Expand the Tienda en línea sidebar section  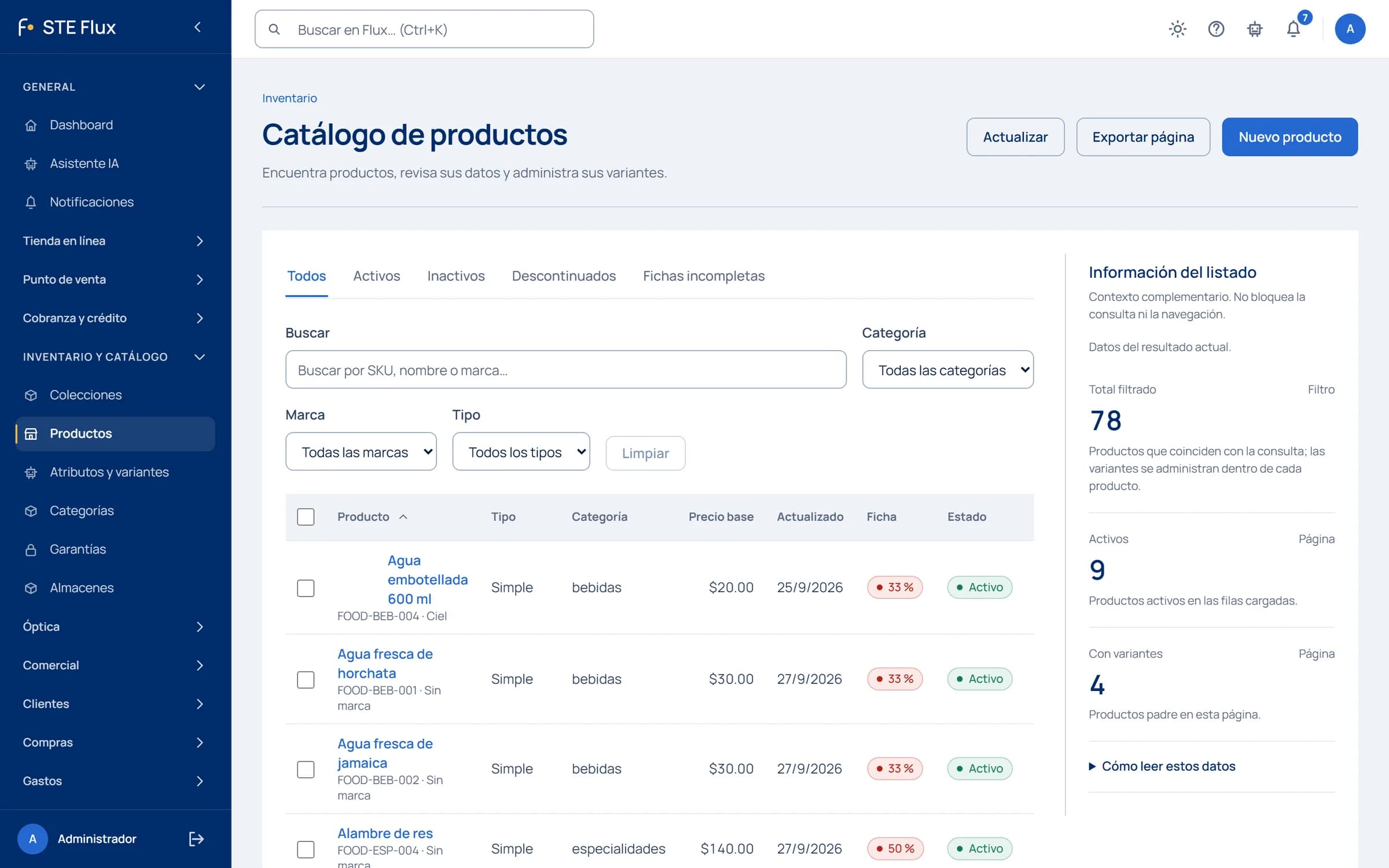coord(115,241)
